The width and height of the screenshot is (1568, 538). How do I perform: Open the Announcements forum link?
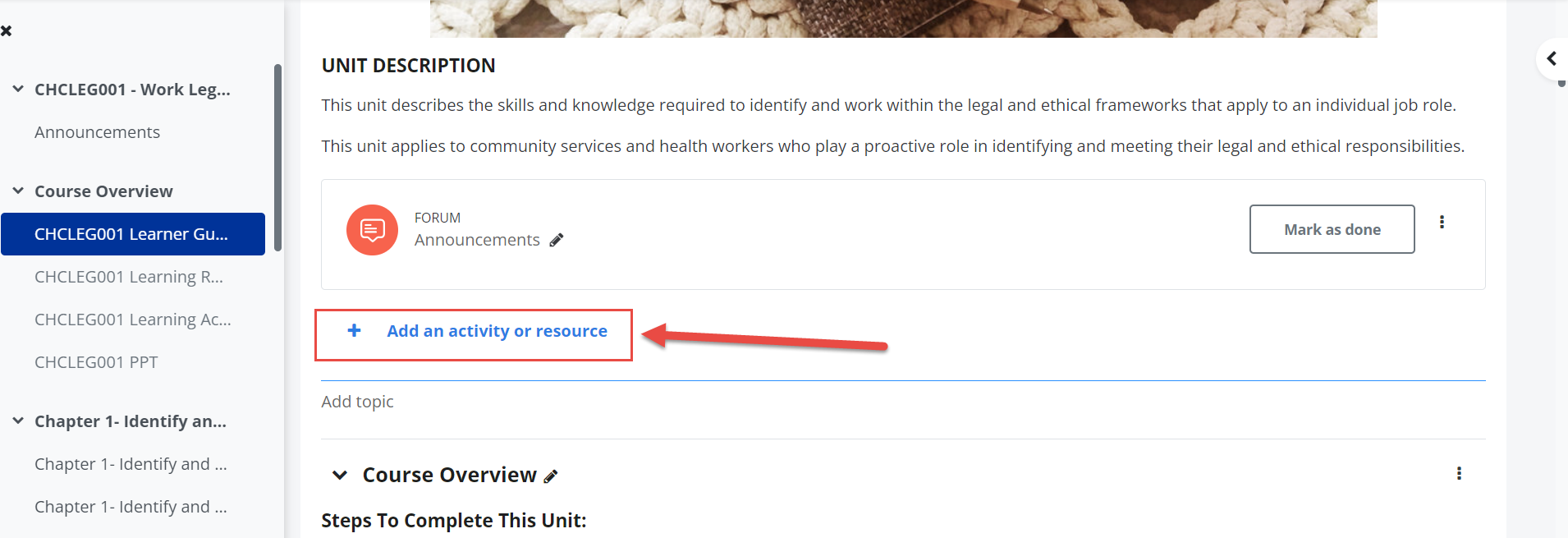pos(477,240)
